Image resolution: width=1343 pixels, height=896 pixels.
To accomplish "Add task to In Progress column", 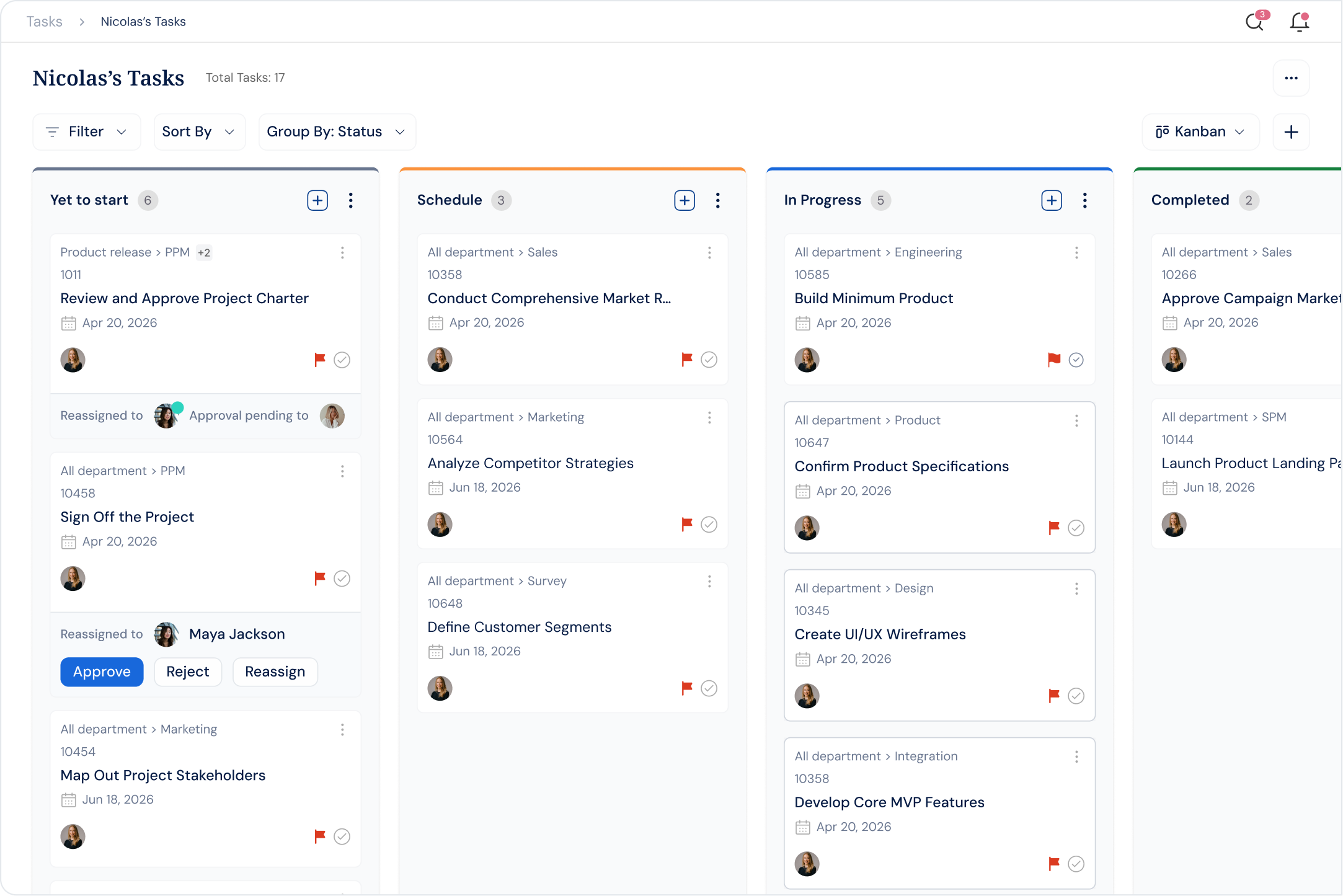I will coord(1052,200).
